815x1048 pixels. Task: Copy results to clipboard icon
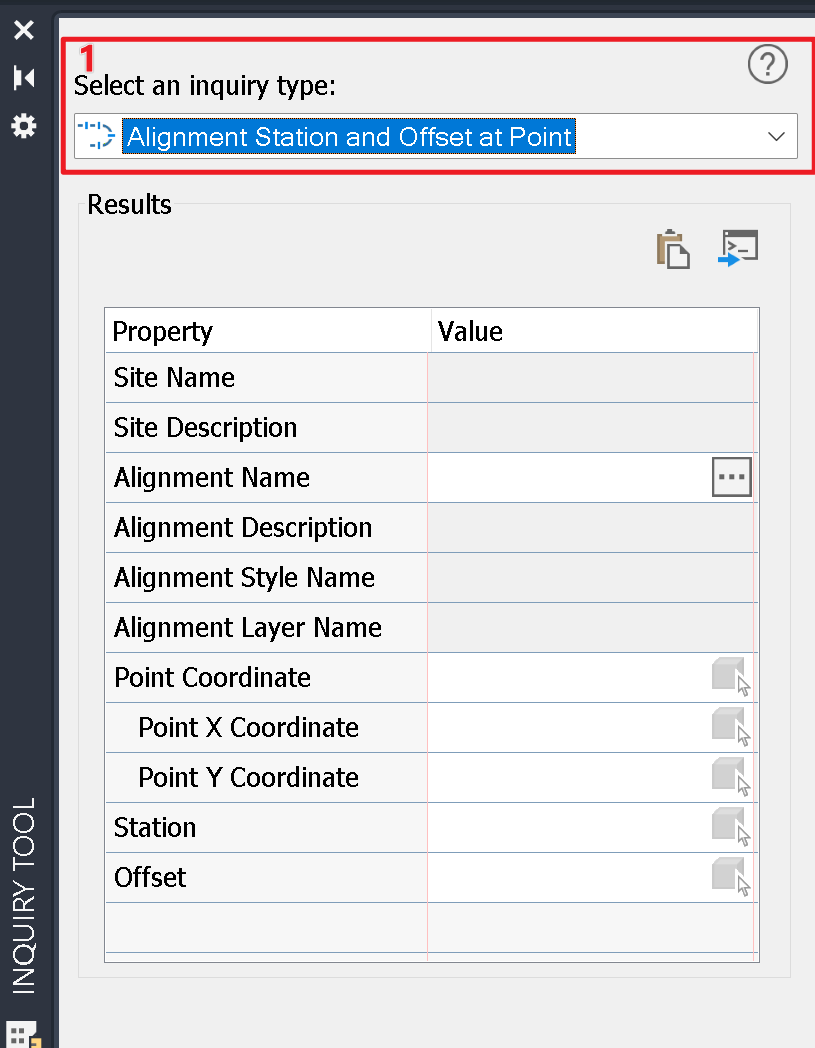point(673,249)
